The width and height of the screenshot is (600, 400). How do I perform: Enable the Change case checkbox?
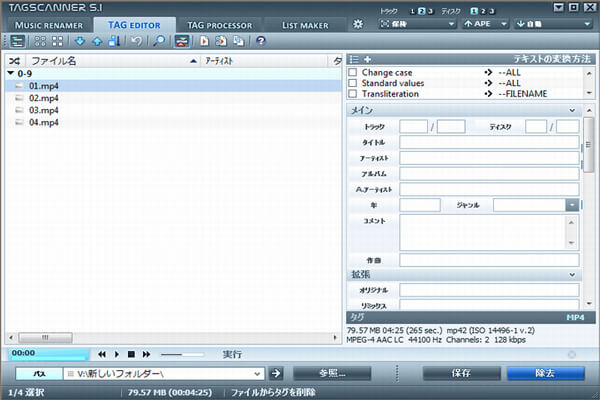point(352,72)
